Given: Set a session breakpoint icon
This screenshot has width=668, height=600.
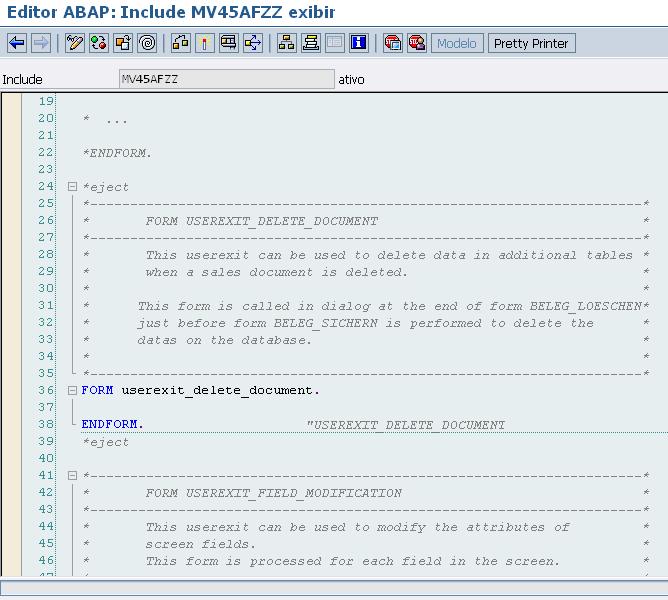Looking at the screenshot, I should click(393, 43).
